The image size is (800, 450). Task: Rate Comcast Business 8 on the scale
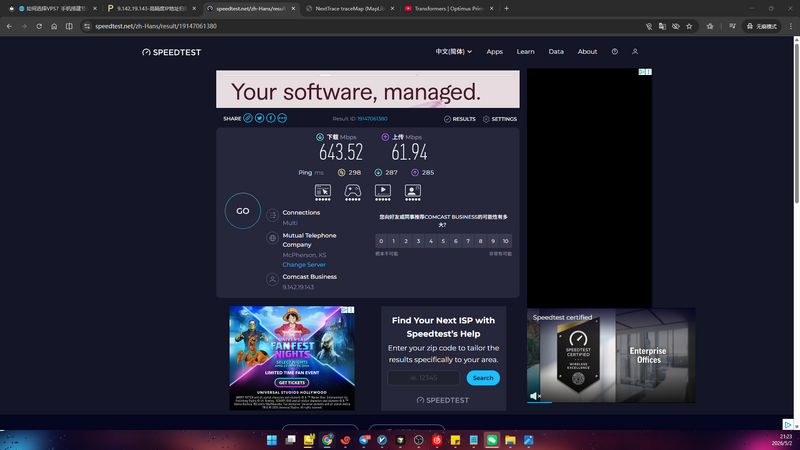pos(481,241)
